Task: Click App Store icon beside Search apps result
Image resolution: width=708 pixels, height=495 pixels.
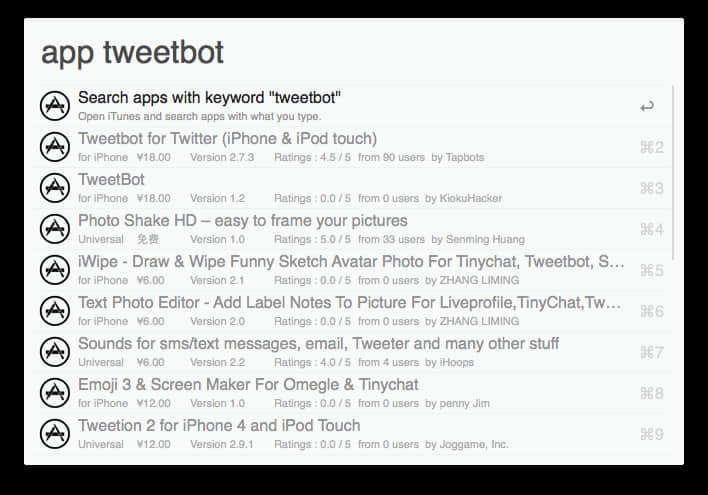Action: tap(55, 106)
